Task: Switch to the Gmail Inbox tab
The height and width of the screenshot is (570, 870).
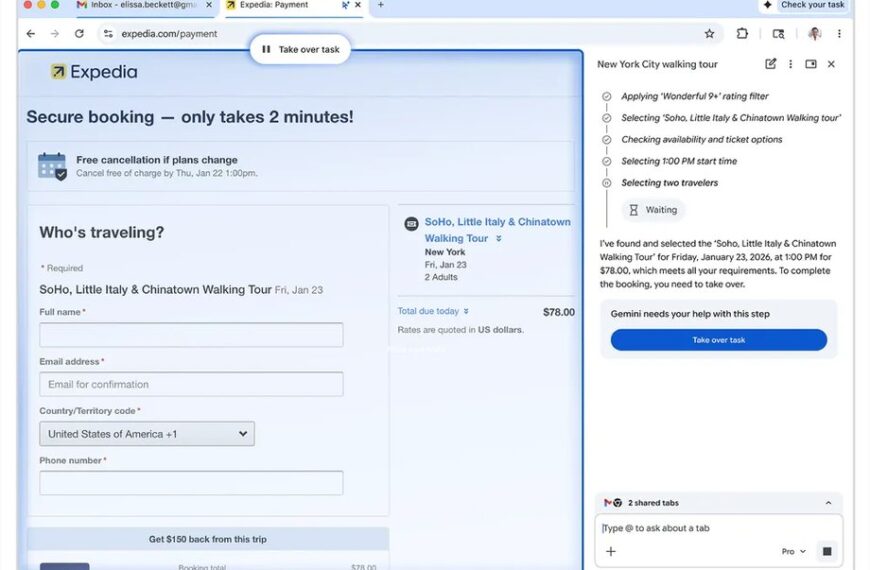Action: click(143, 5)
